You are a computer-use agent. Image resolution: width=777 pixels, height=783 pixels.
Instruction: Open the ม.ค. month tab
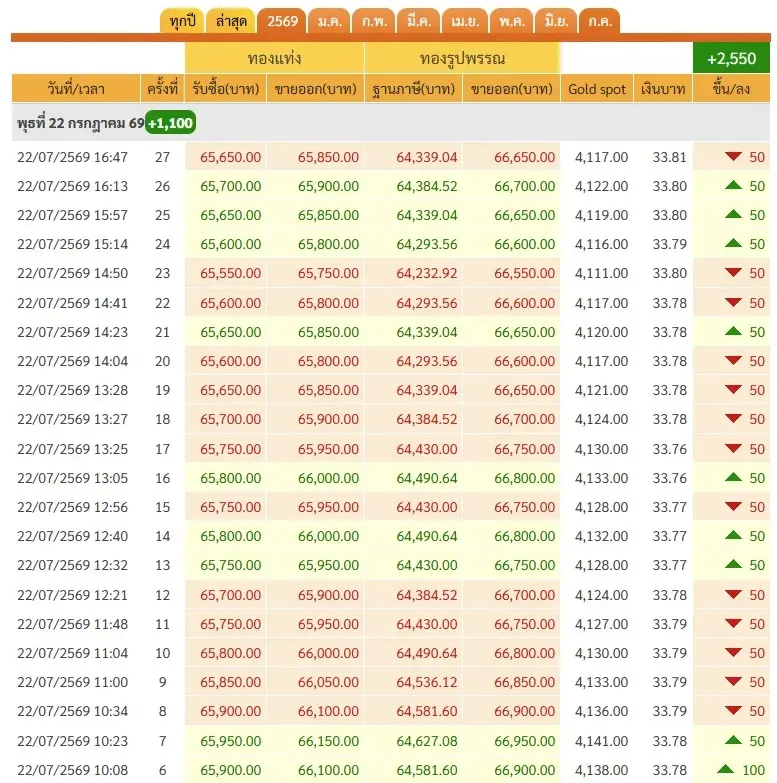click(330, 21)
